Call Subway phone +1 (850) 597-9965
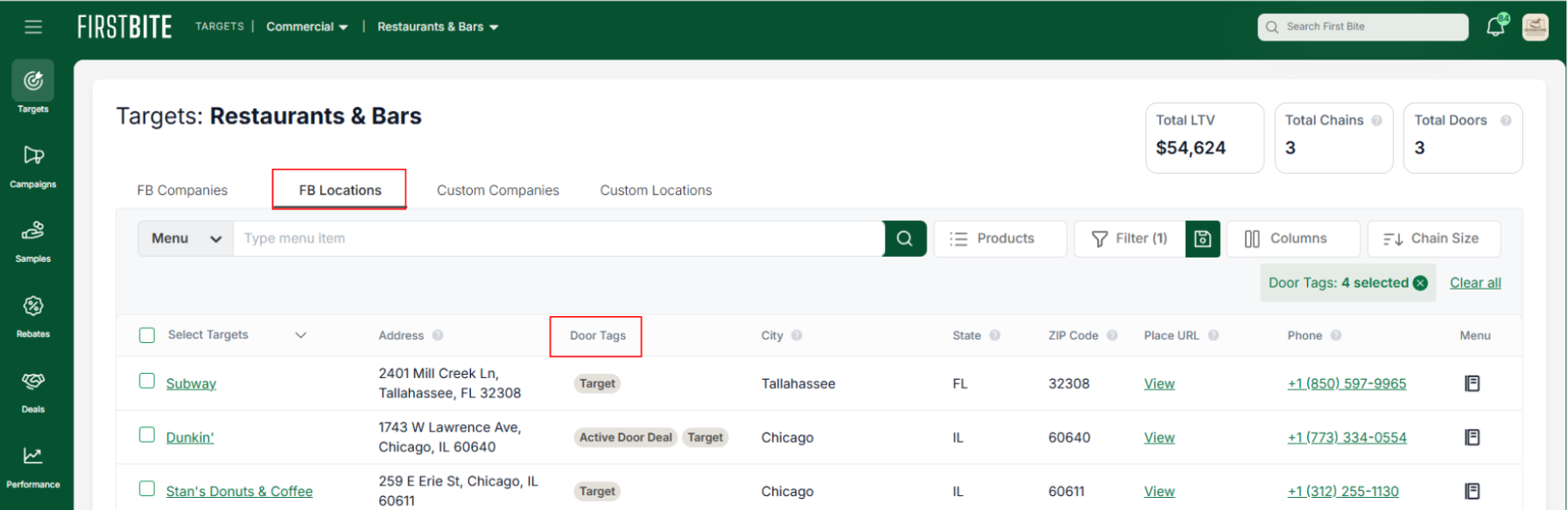 tap(1347, 383)
